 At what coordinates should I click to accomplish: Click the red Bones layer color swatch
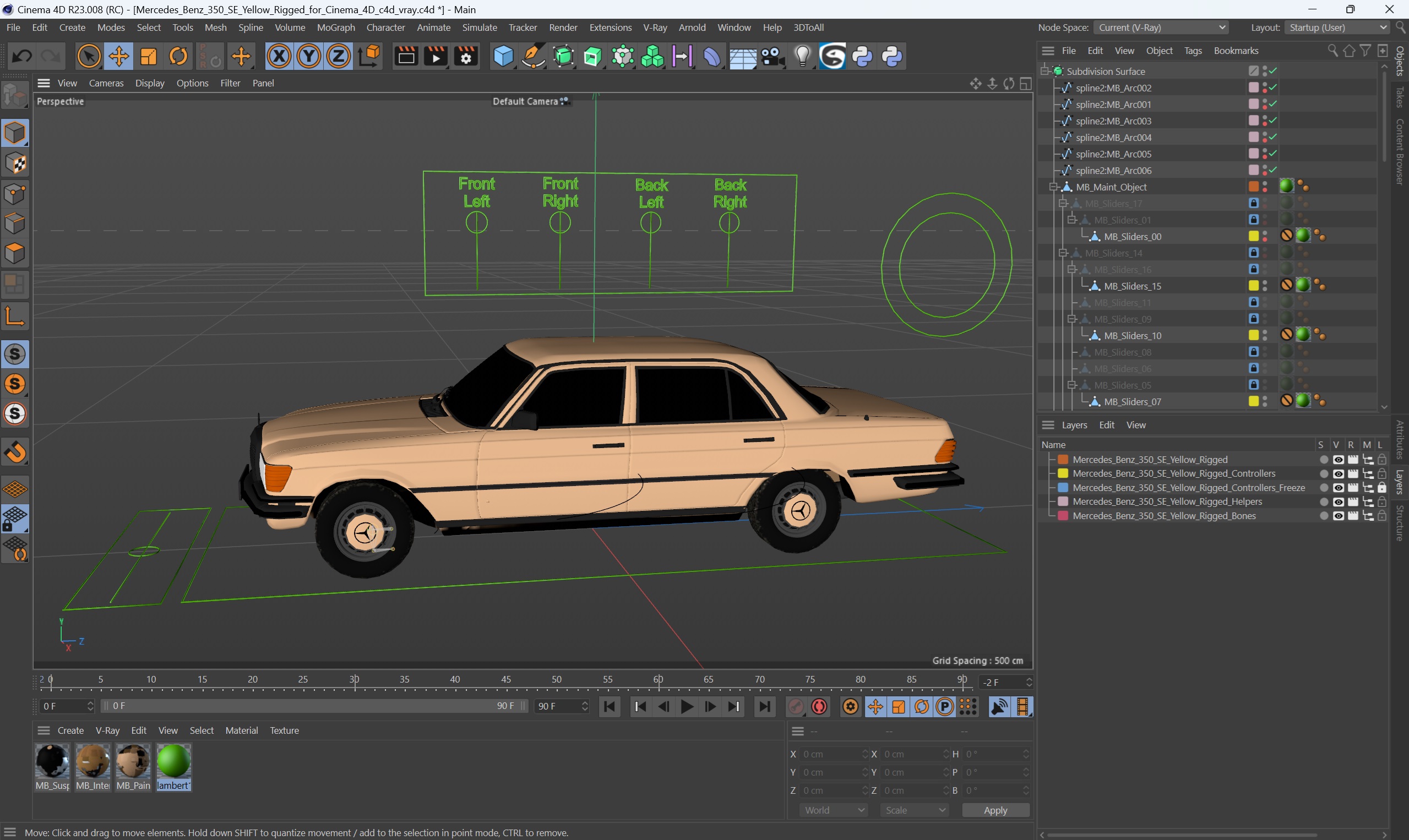1063,516
